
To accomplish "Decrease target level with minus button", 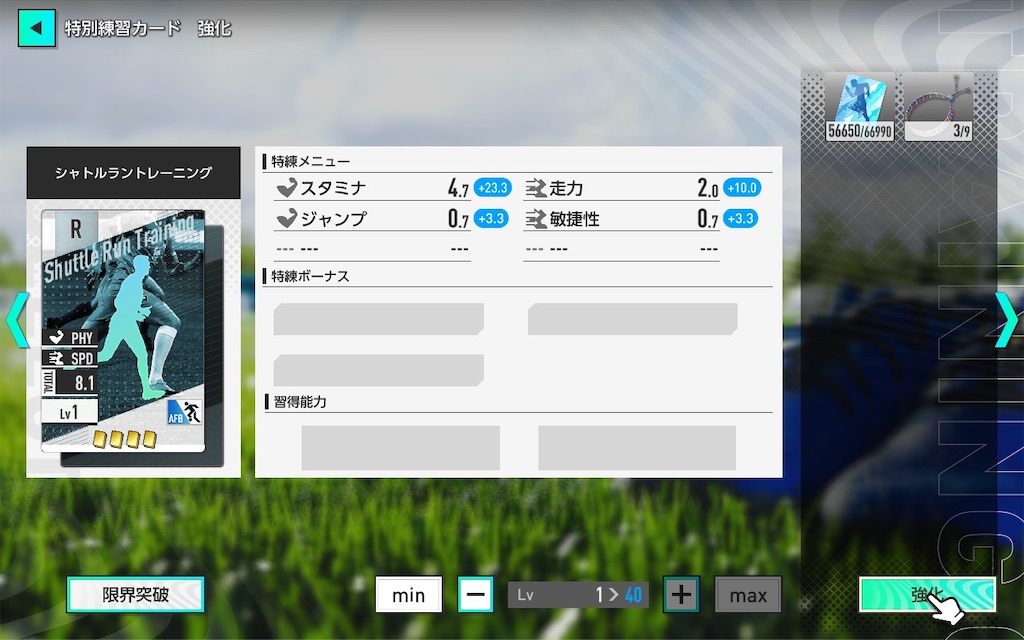I will [475, 594].
